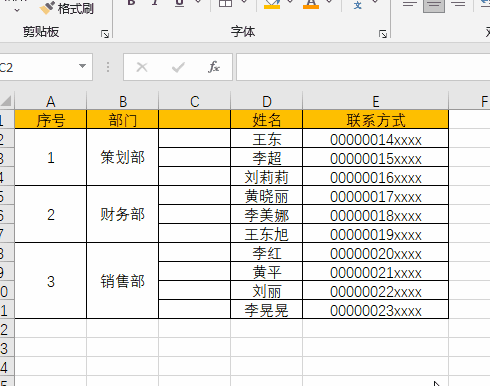Apply yellow fill color to the cell

(272, 4)
